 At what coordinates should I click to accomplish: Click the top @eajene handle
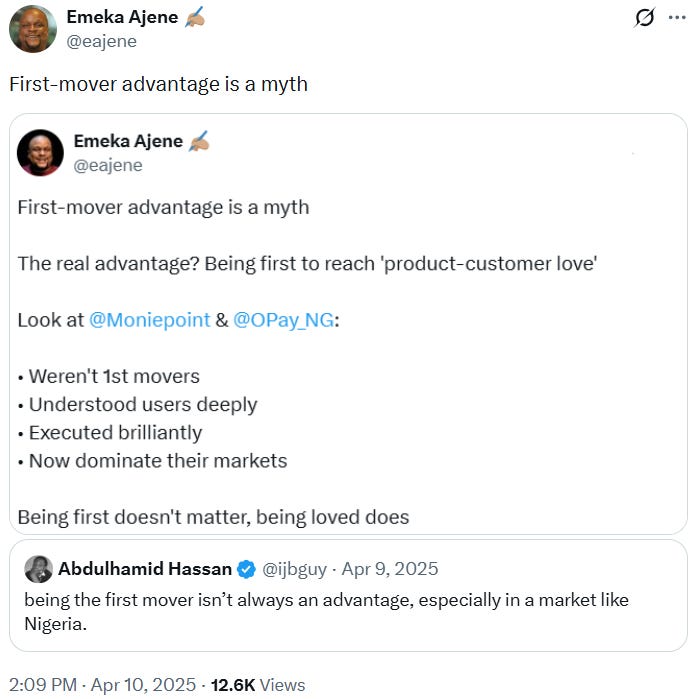[x=101, y=41]
